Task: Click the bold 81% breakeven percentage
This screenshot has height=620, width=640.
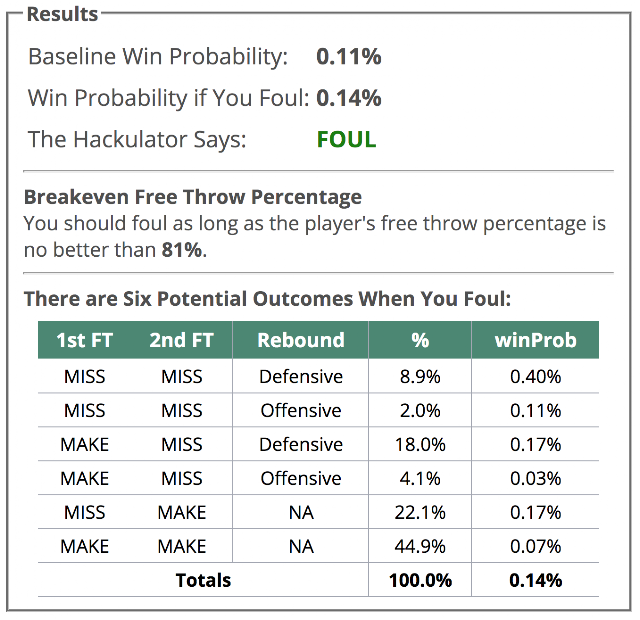Action: (182, 250)
